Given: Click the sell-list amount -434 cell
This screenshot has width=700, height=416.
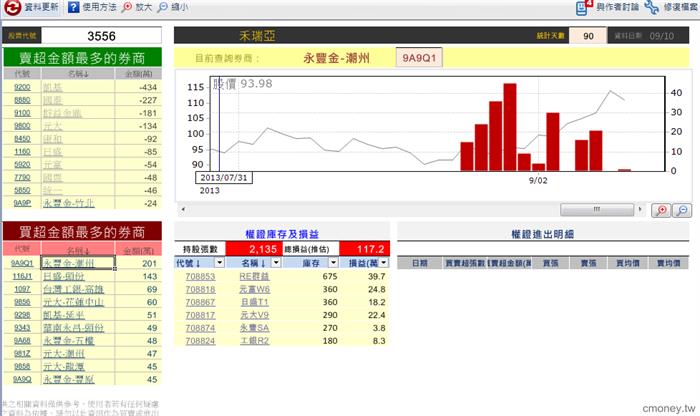Looking at the screenshot, I should tap(138, 87).
